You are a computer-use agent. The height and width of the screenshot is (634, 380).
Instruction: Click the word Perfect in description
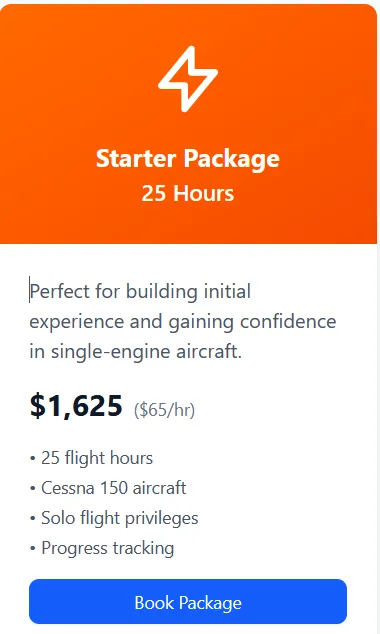pyautogui.click(x=59, y=291)
